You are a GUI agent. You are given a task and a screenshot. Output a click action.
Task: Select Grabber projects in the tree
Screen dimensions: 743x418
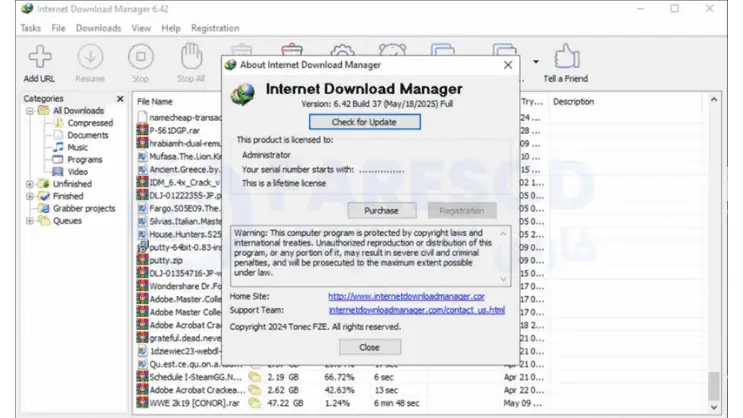pyautogui.click(x=84, y=209)
